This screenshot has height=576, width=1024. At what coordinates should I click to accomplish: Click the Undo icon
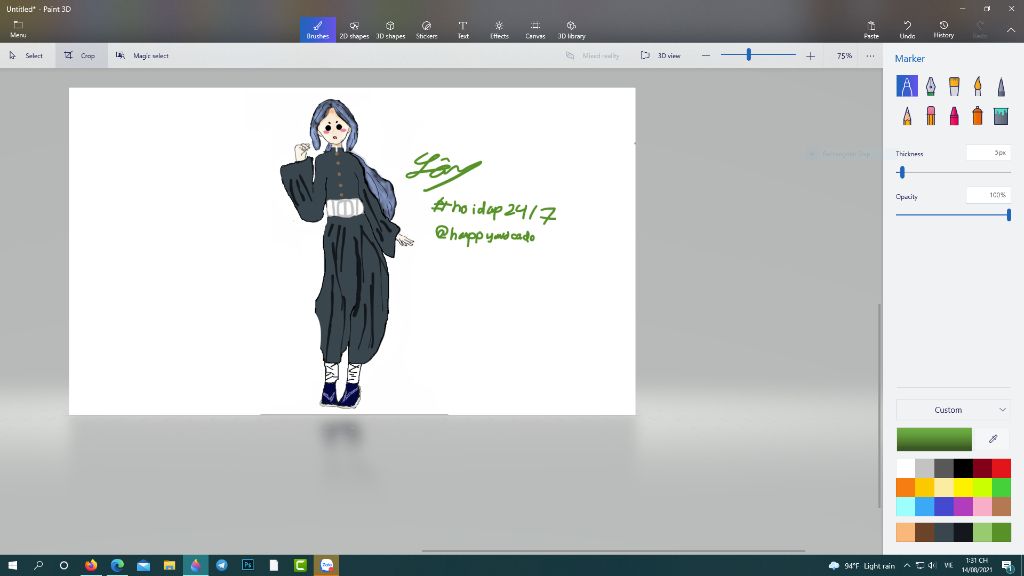(907, 29)
